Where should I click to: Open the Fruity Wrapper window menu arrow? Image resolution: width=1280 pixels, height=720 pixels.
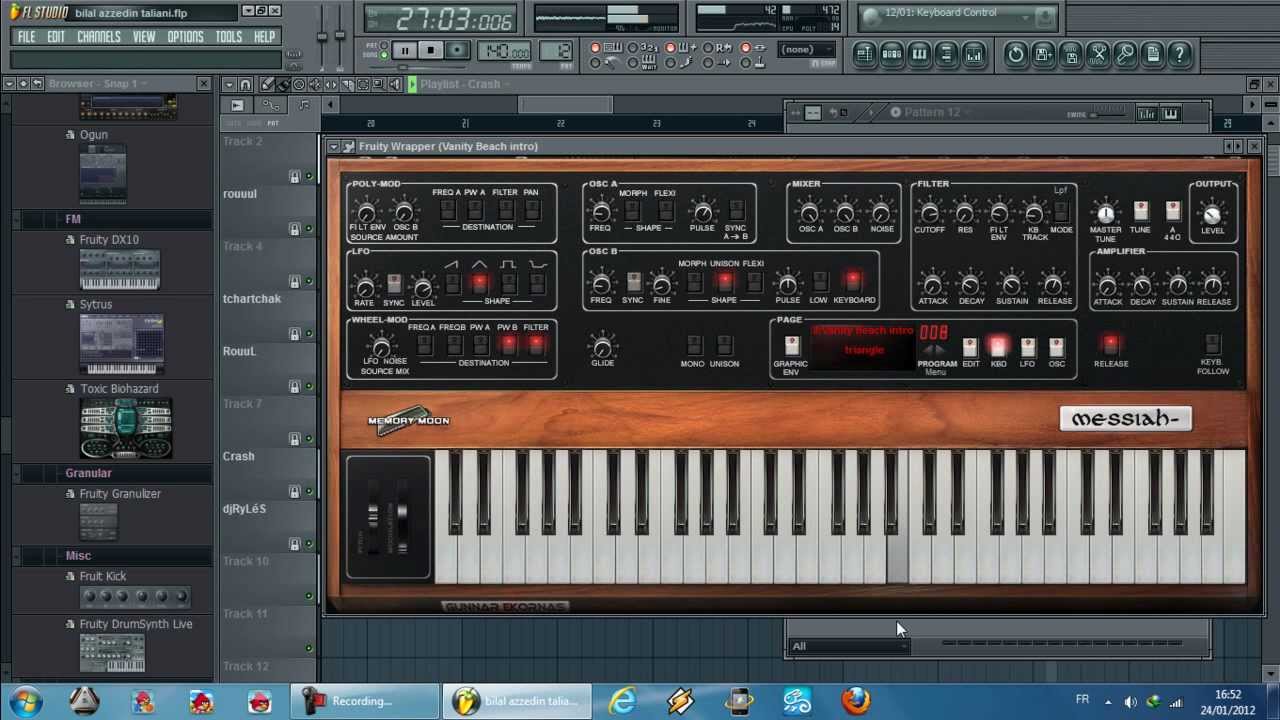334,147
